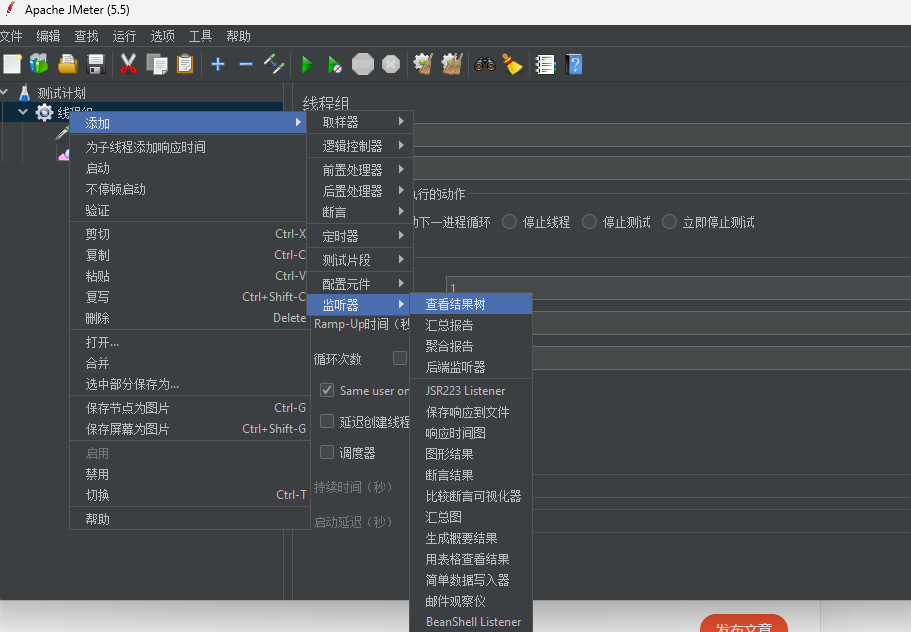911x632 pixels.
Task: Click the Cut scissors icon
Action: (128, 64)
